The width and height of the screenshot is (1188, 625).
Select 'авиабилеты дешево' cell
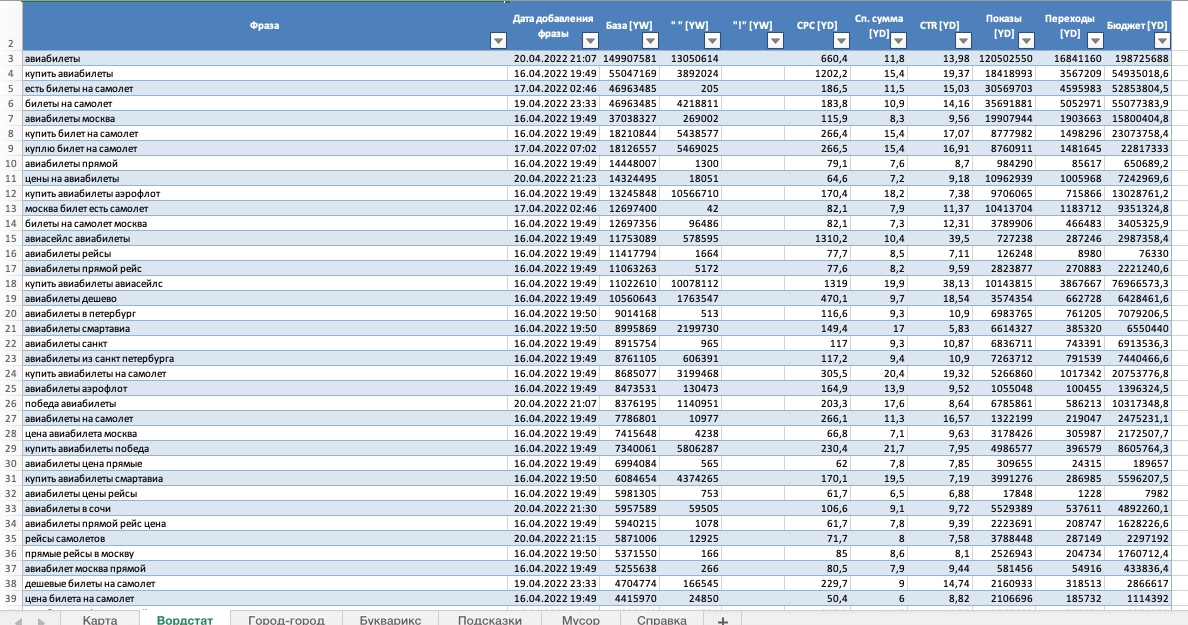(264, 298)
